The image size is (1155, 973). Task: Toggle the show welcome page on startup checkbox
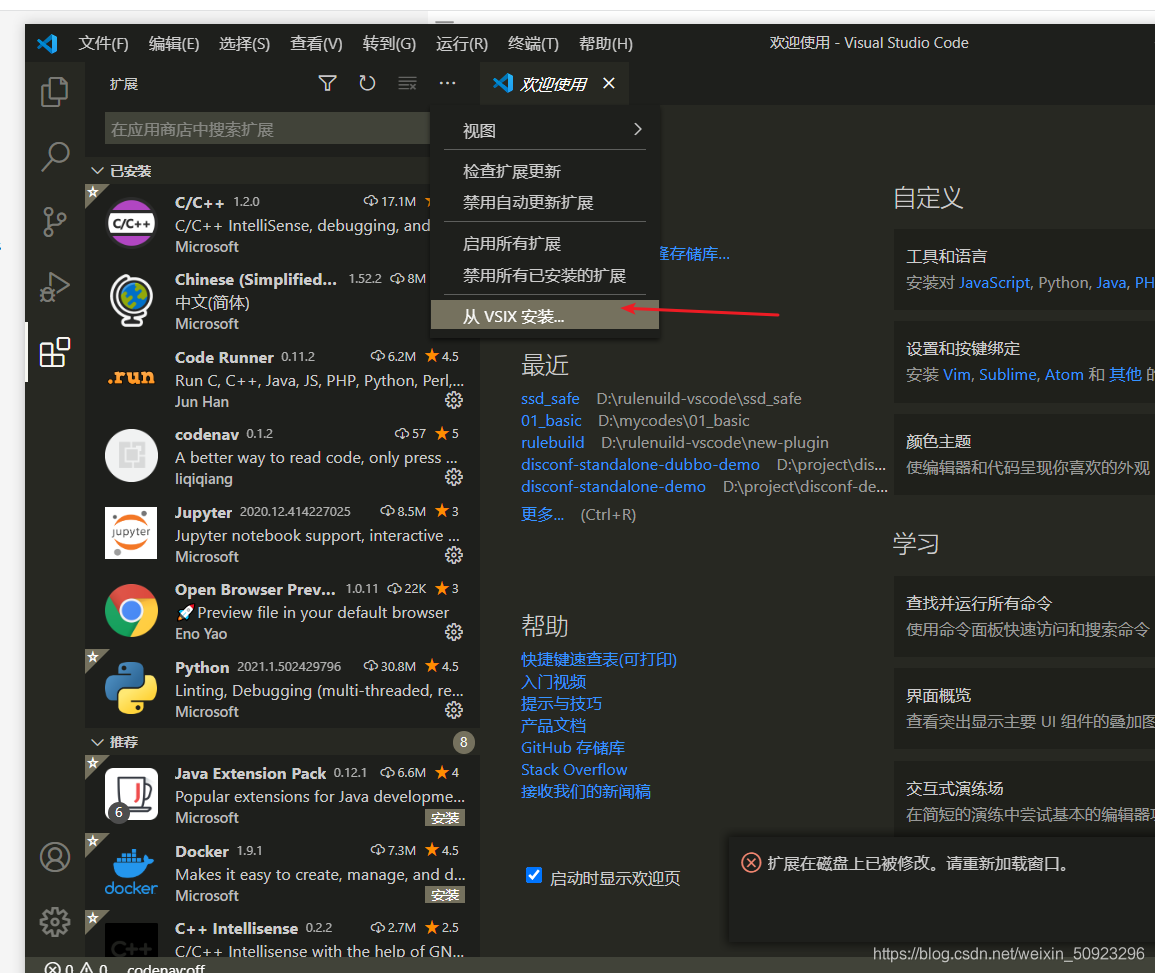tap(534, 875)
